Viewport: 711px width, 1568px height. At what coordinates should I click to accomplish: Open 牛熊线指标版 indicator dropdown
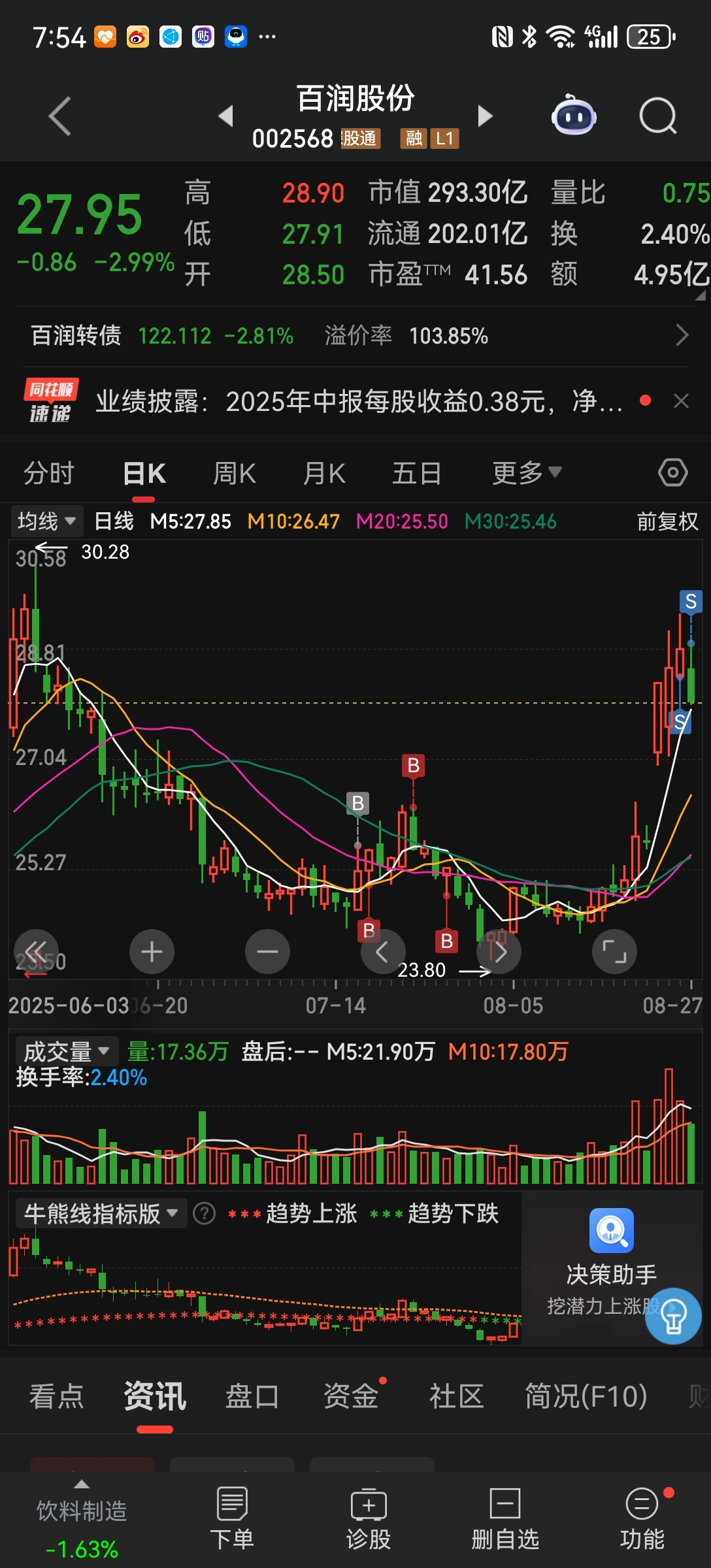pos(101,1214)
